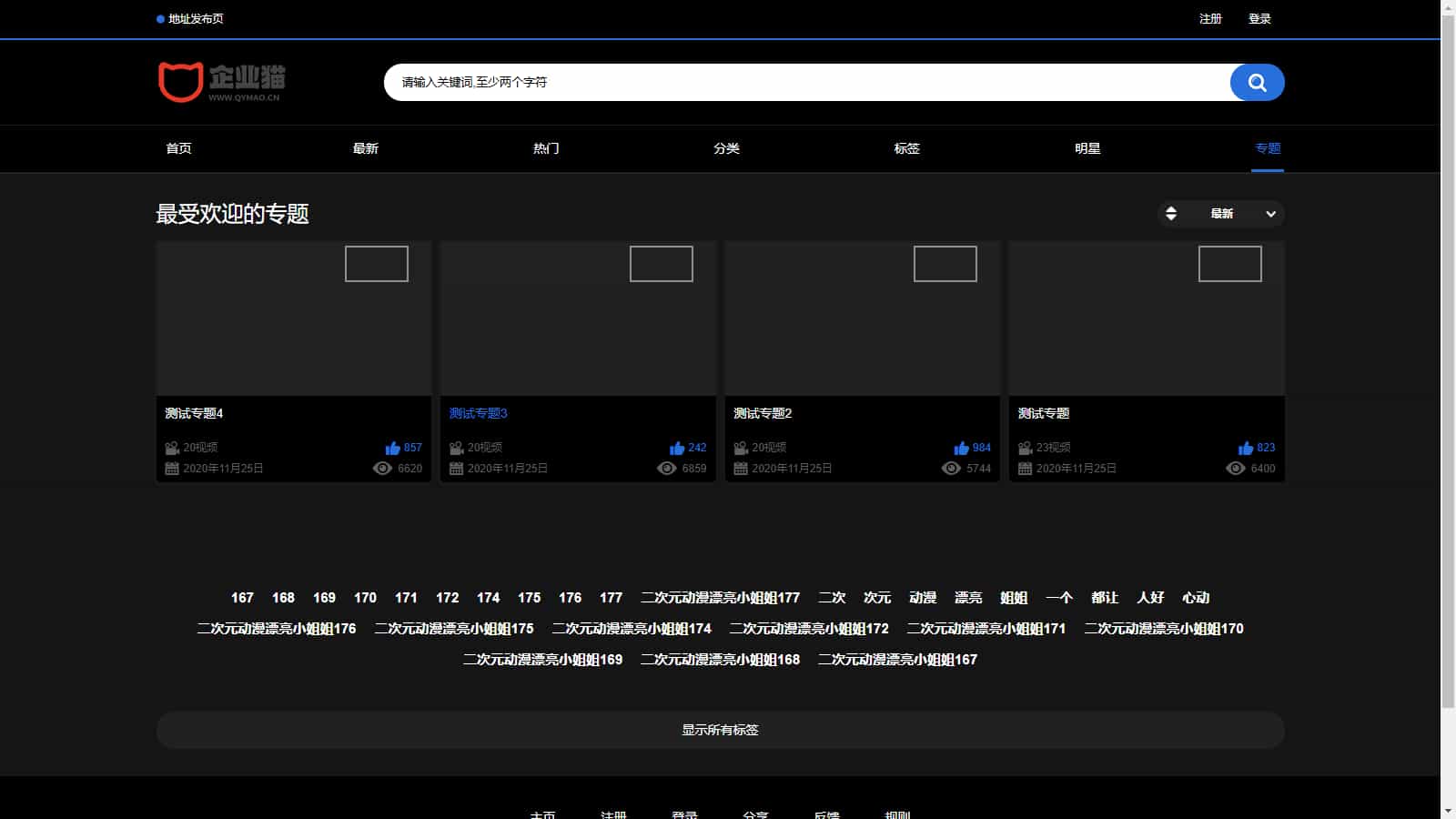
Task: Click thumbs-up icon on 测试专题4 card
Action: tap(393, 448)
